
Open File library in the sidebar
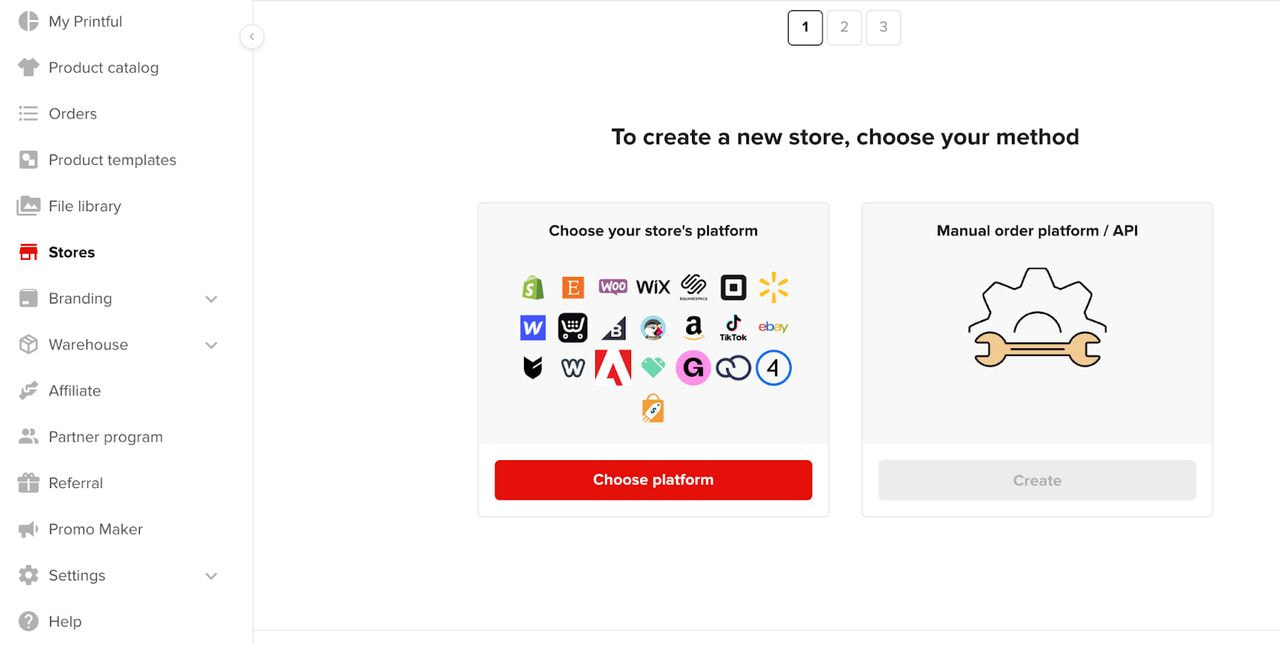click(85, 206)
